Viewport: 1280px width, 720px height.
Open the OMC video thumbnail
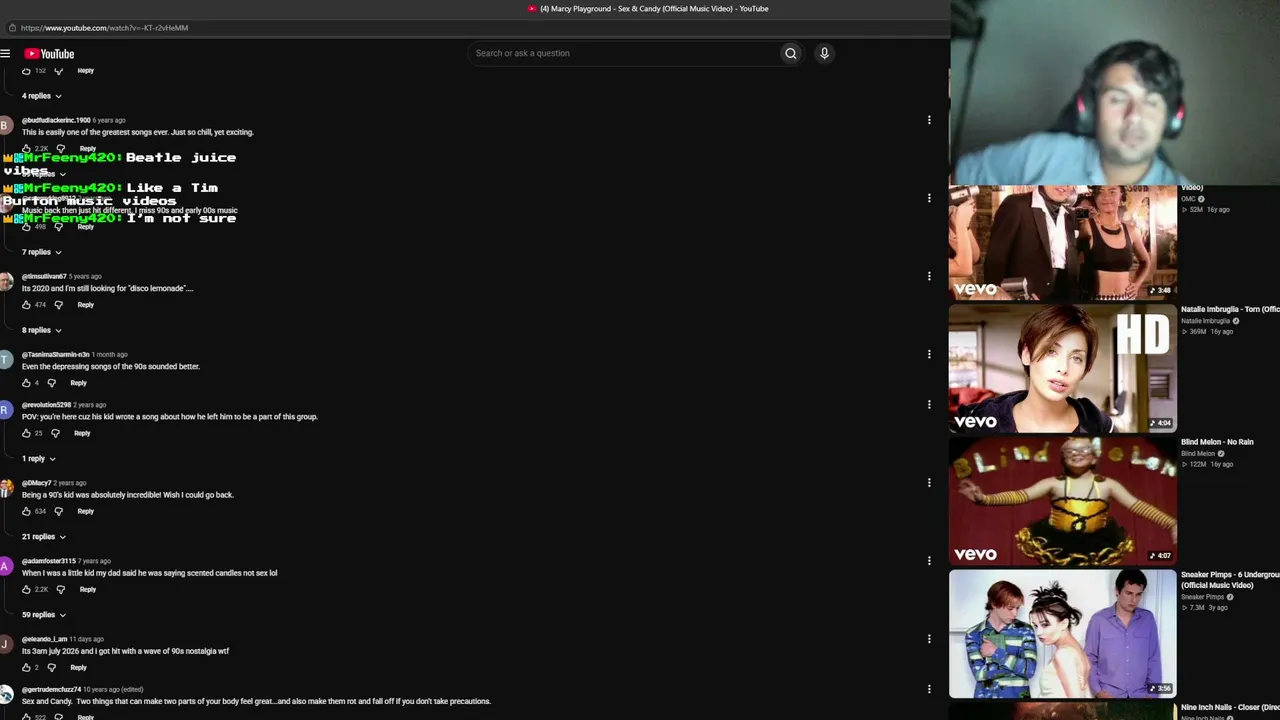coord(1063,242)
